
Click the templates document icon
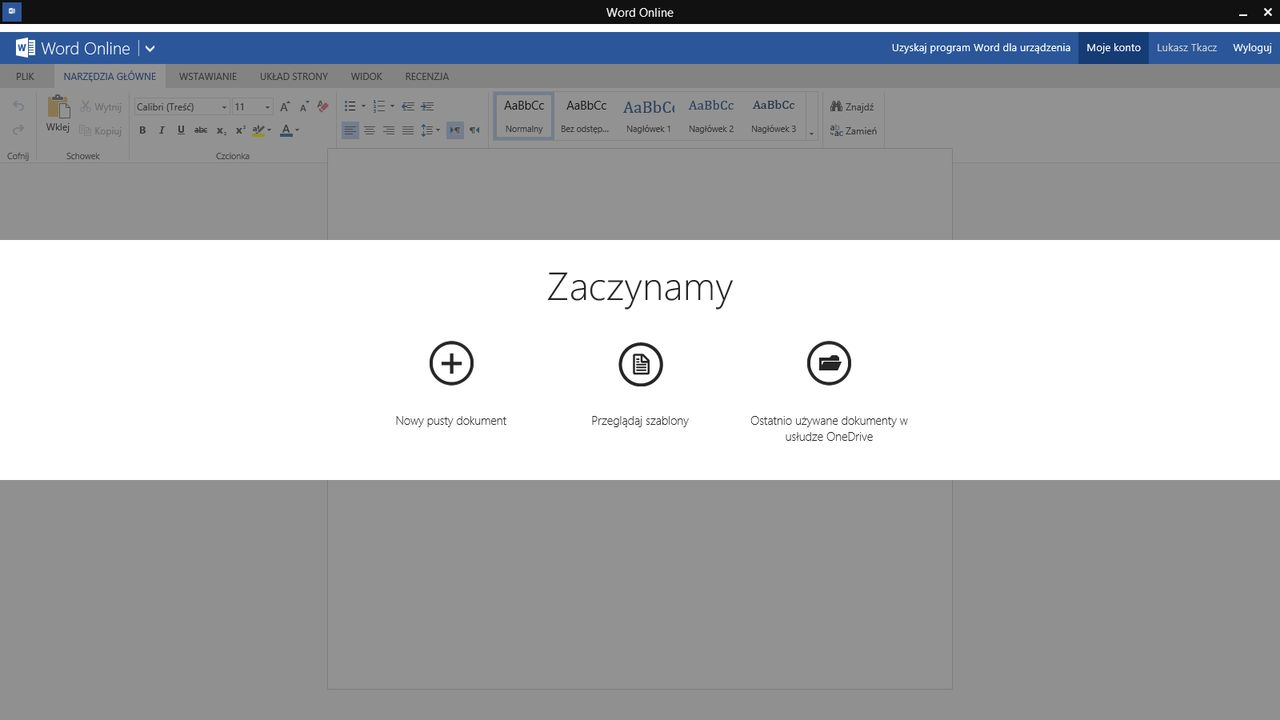click(640, 364)
